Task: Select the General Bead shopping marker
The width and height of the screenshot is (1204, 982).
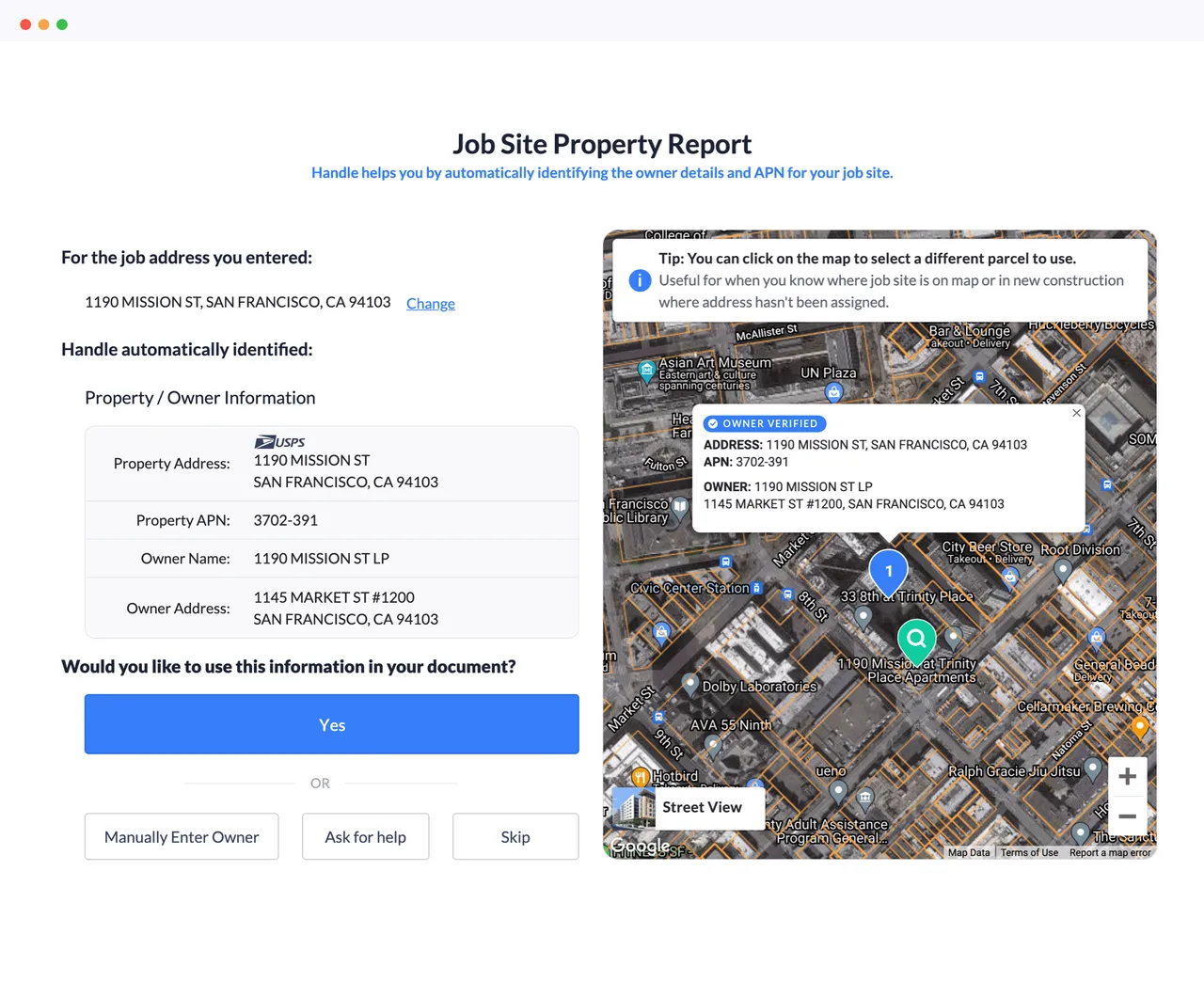Action: tap(1097, 639)
